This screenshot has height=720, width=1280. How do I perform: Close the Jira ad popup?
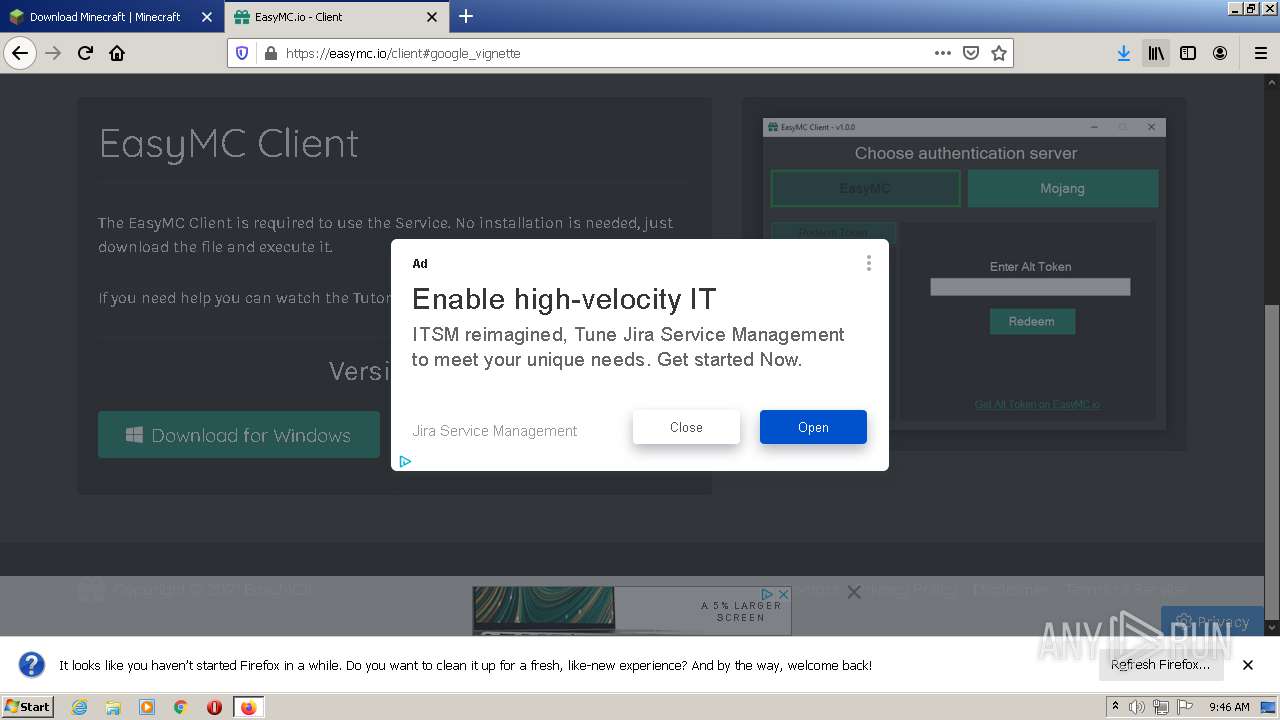click(x=686, y=427)
